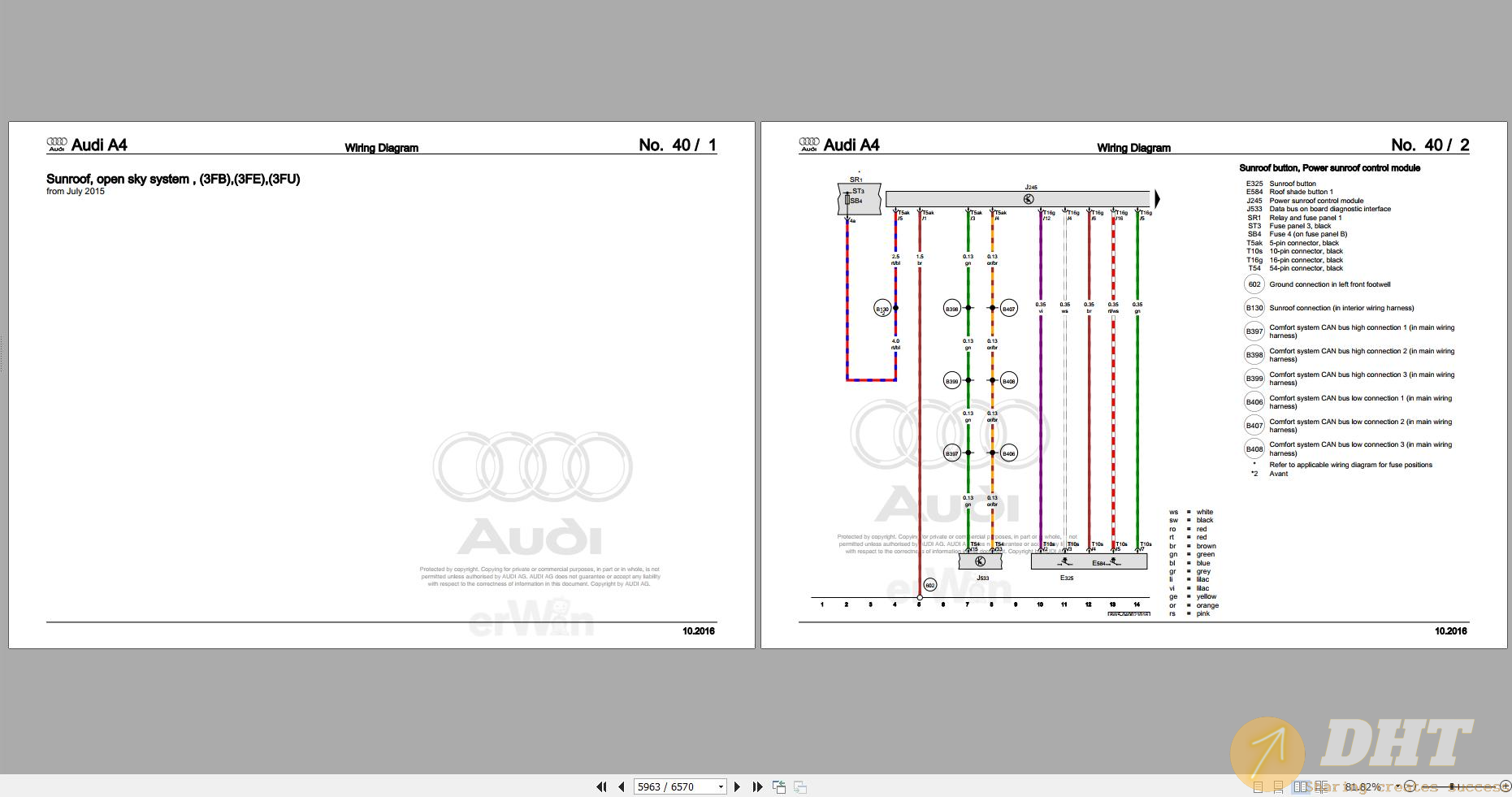The width and height of the screenshot is (1512, 797).
Task: Click the J245 module bar in the diagram
Action: click(x=1018, y=199)
